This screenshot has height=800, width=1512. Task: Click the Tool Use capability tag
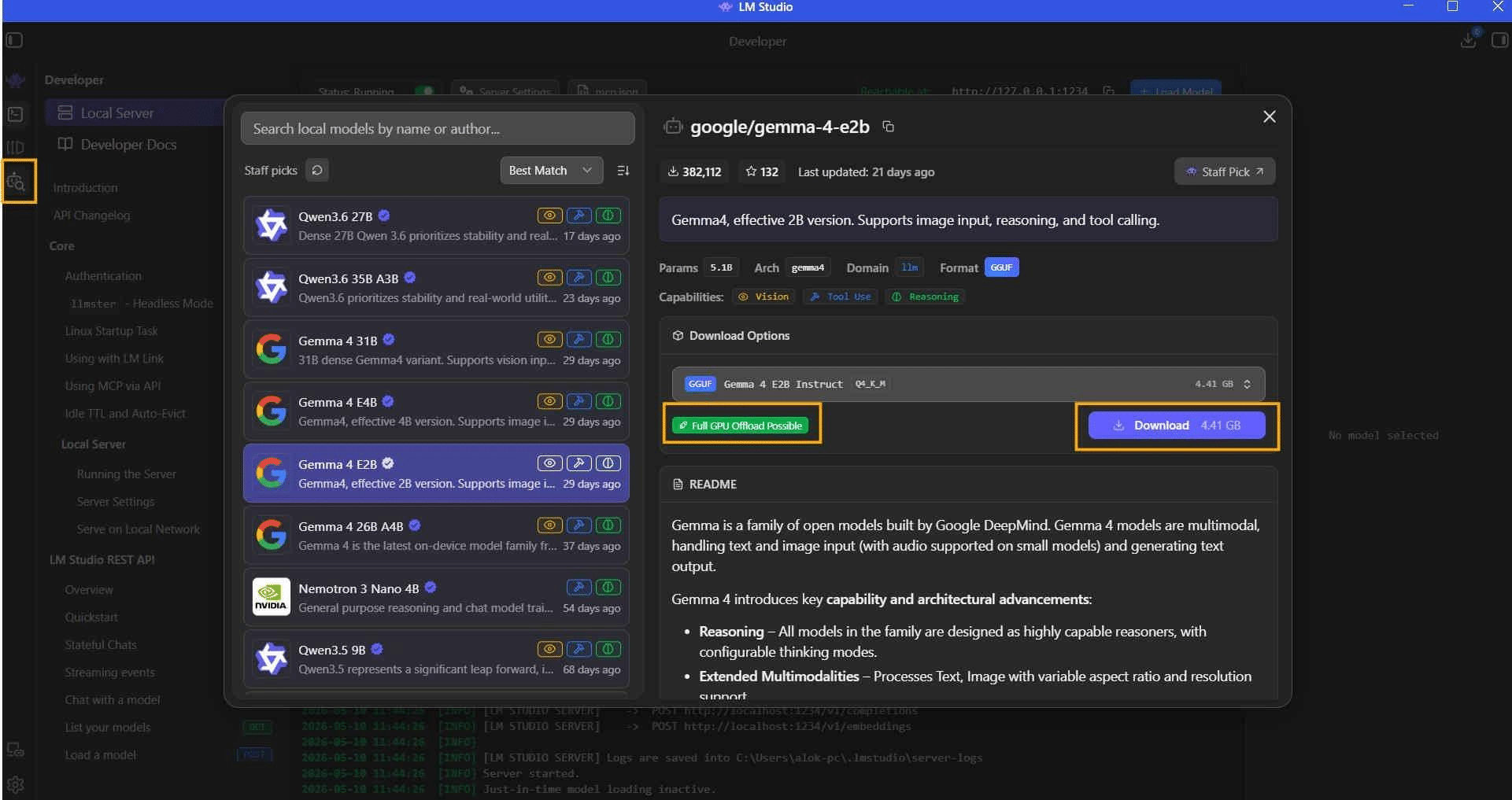tap(841, 297)
